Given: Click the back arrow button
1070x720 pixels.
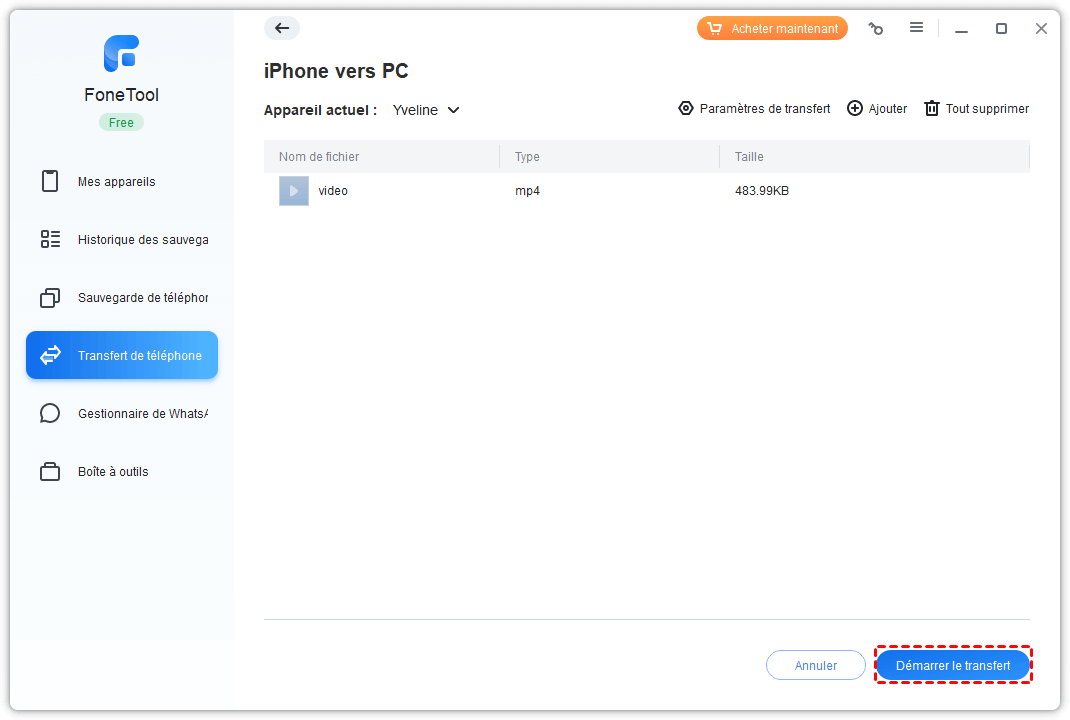Looking at the screenshot, I should tap(282, 29).
